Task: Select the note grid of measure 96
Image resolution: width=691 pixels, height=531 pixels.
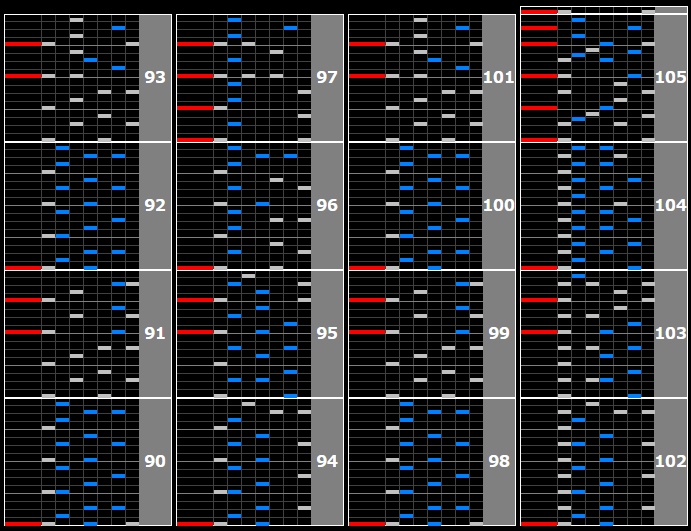Action: point(244,206)
